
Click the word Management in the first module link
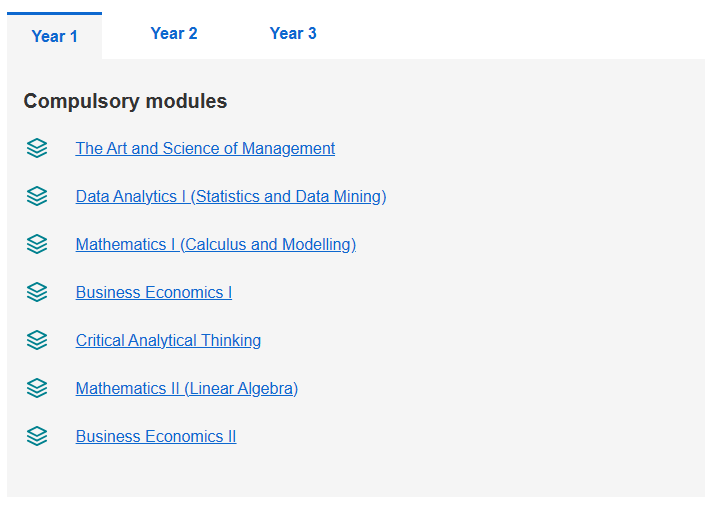tap(288, 148)
